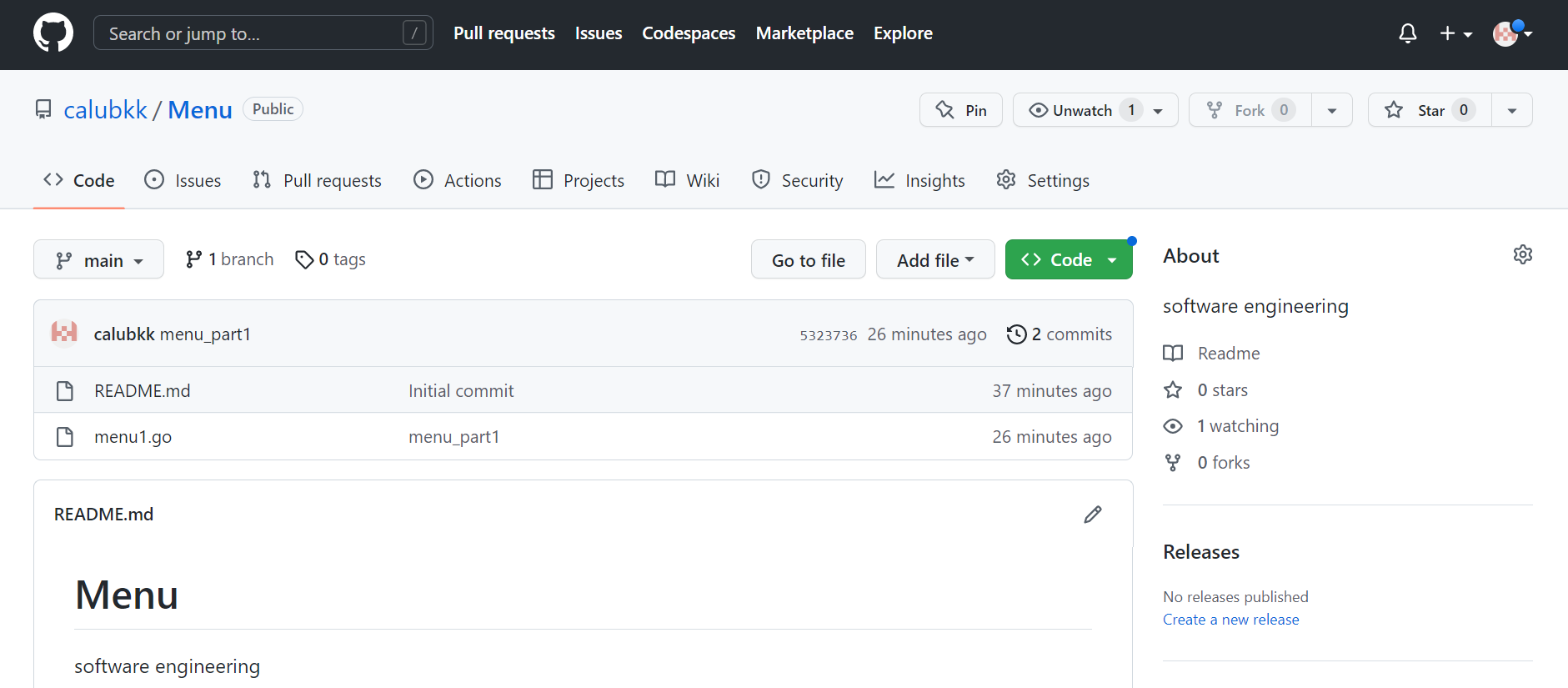Expand the green Code dropdown
Image resolution: width=1568 pixels, height=688 pixels.
[x=1068, y=260]
